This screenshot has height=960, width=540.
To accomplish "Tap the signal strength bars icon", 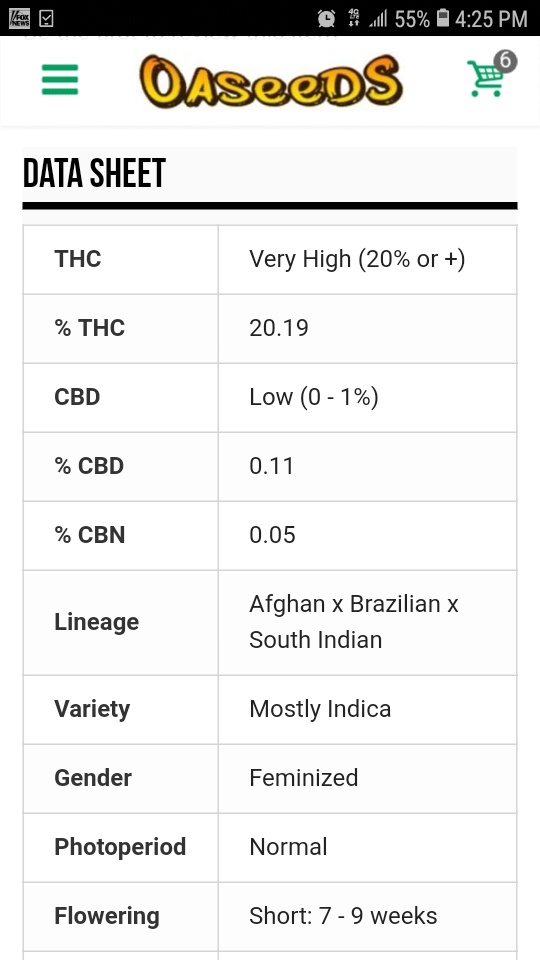I will tap(378, 20).
